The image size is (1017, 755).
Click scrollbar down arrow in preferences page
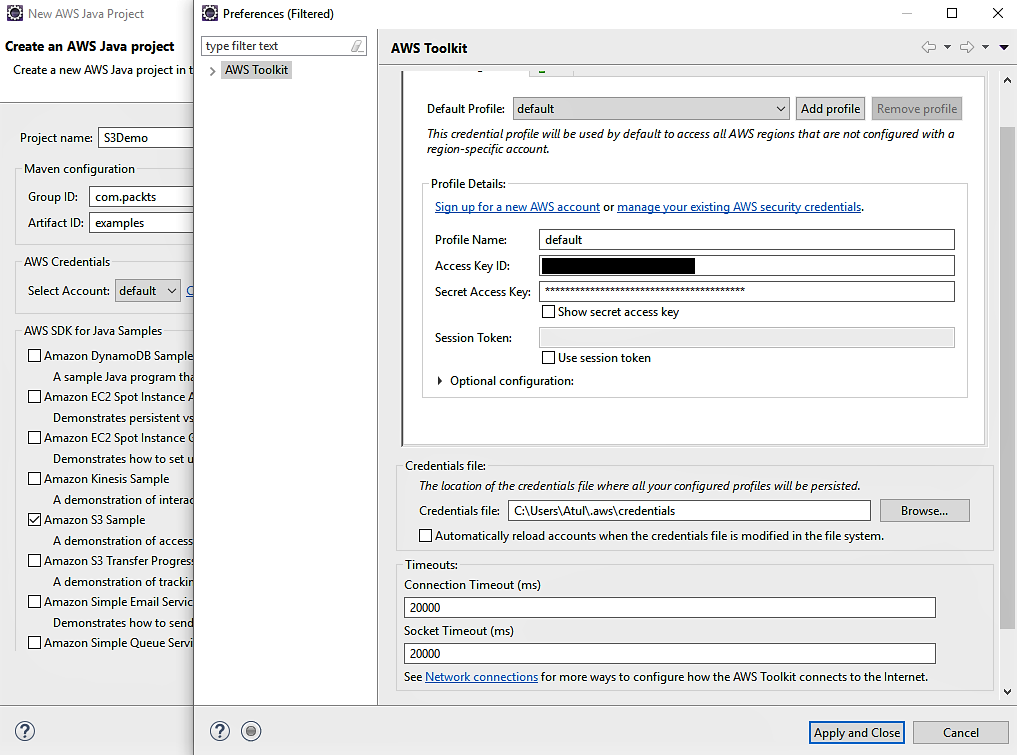(1007, 692)
